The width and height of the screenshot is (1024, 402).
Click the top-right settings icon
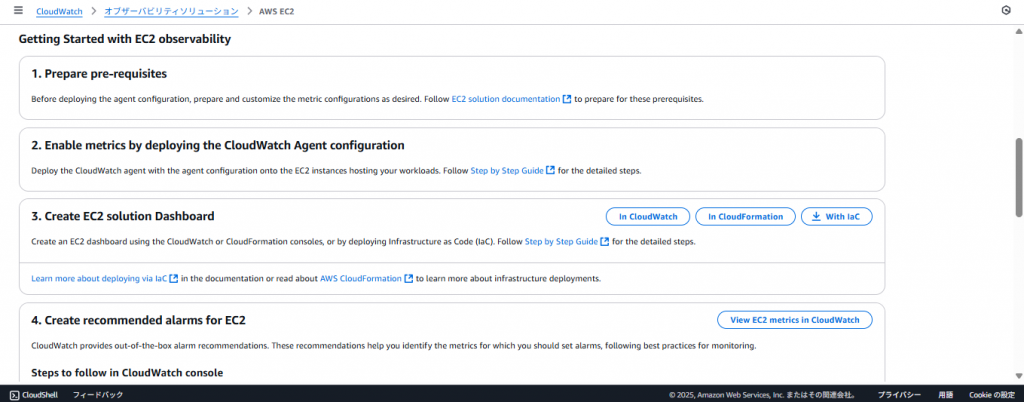tap(1005, 10)
